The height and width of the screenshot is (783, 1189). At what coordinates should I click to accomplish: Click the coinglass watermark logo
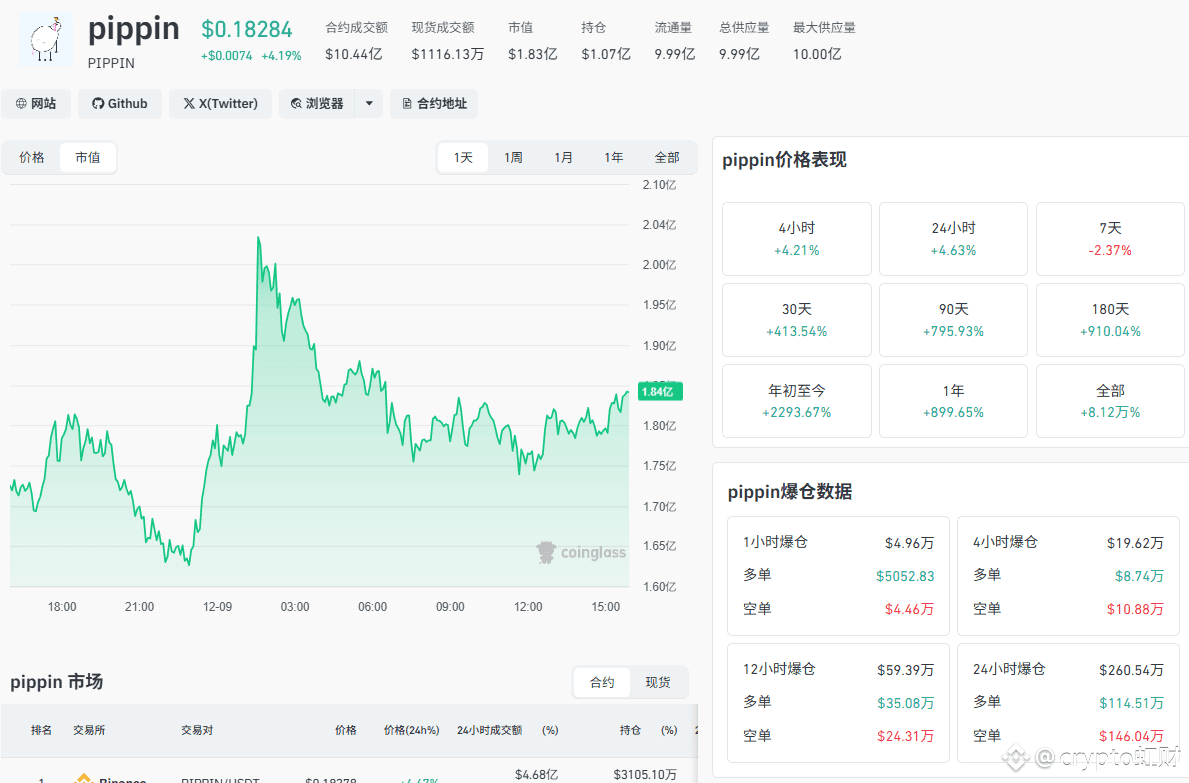[x=581, y=552]
